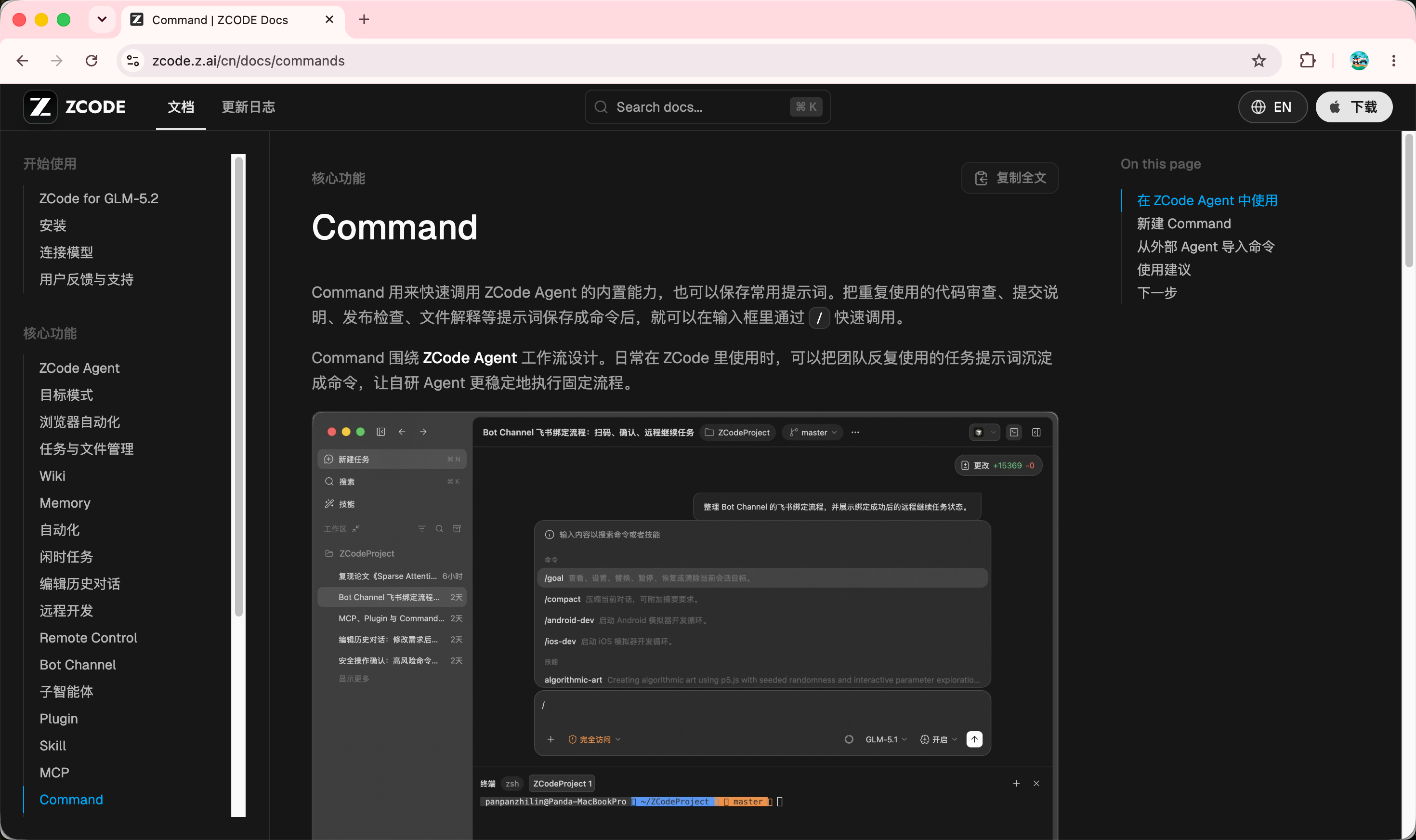Image resolution: width=1416 pixels, height=840 pixels.
Task: Navigate to 编辑历史对话
Action: coord(80,584)
